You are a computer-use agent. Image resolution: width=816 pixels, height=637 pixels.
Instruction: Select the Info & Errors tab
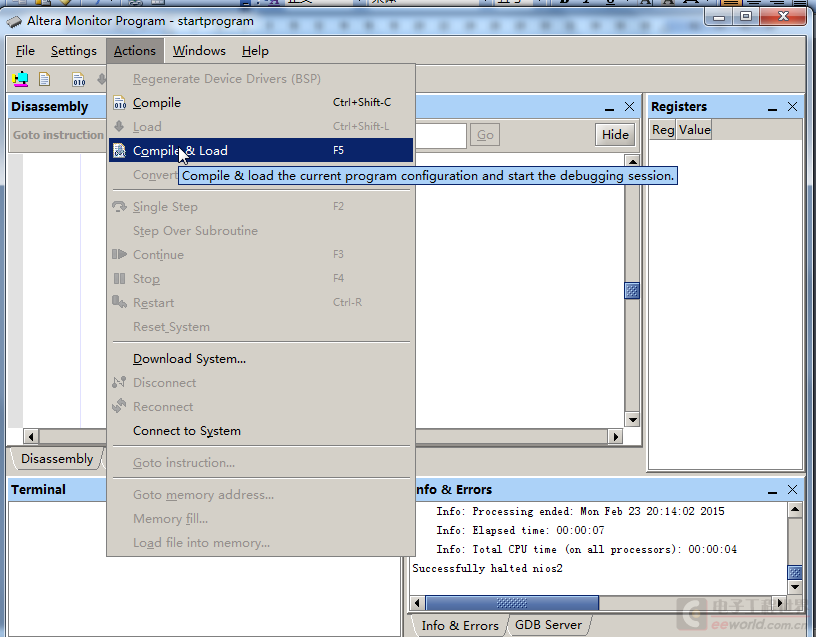click(x=459, y=625)
